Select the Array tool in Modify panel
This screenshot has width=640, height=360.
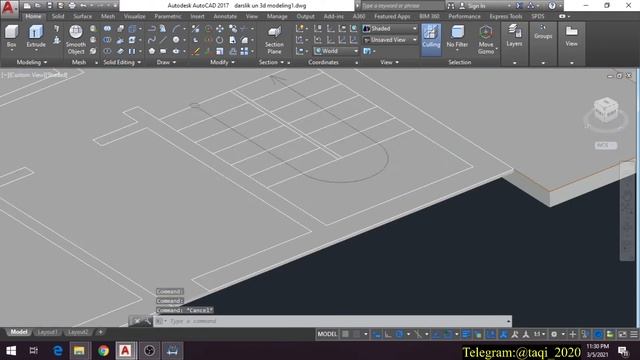[244, 51]
